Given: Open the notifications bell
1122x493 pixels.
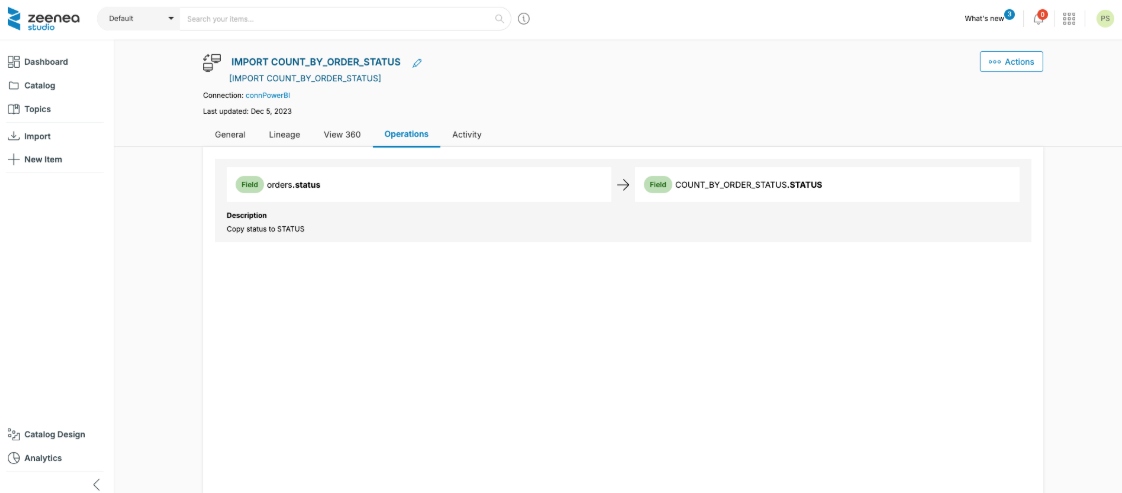Looking at the screenshot, I should 1039,19.
